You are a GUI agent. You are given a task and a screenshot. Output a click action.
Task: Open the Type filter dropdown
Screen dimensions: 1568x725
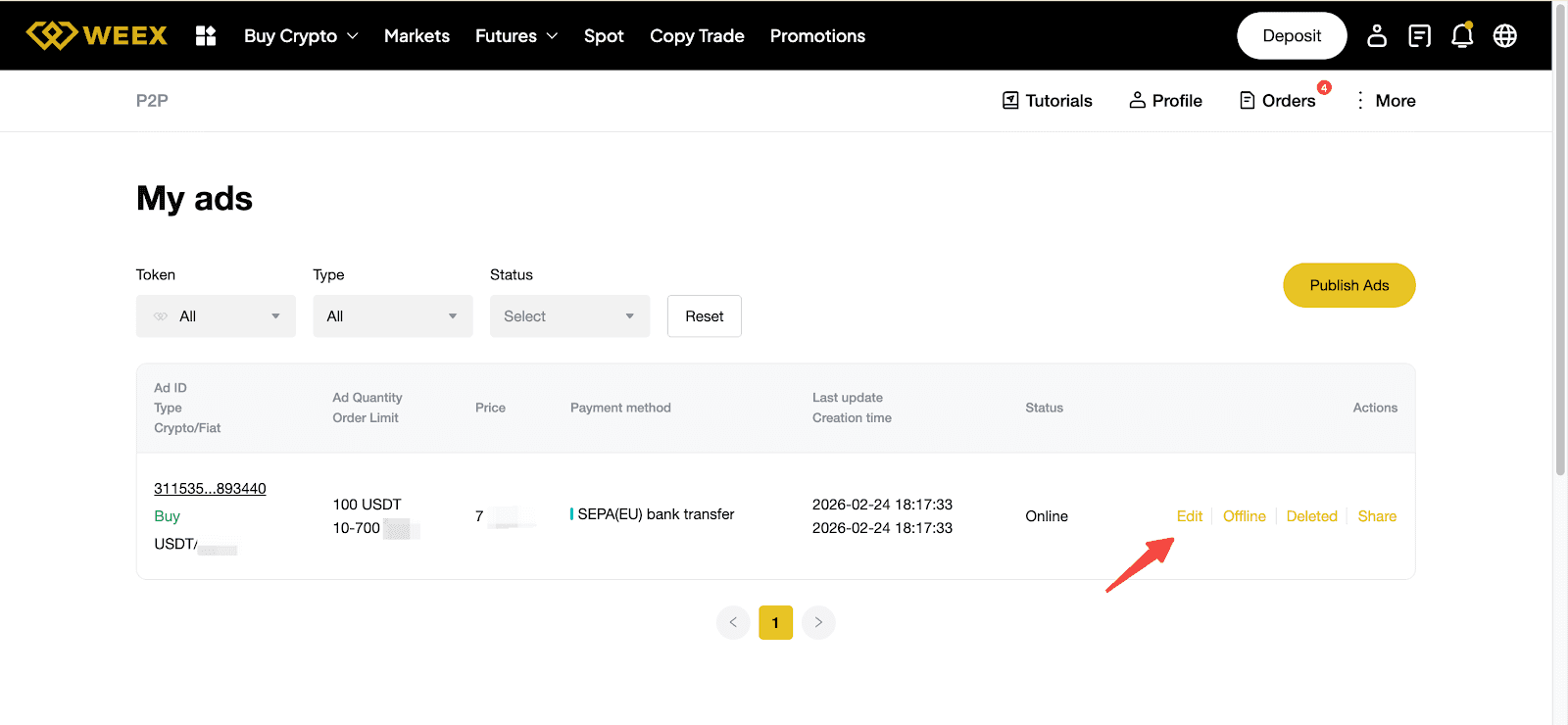(x=392, y=316)
